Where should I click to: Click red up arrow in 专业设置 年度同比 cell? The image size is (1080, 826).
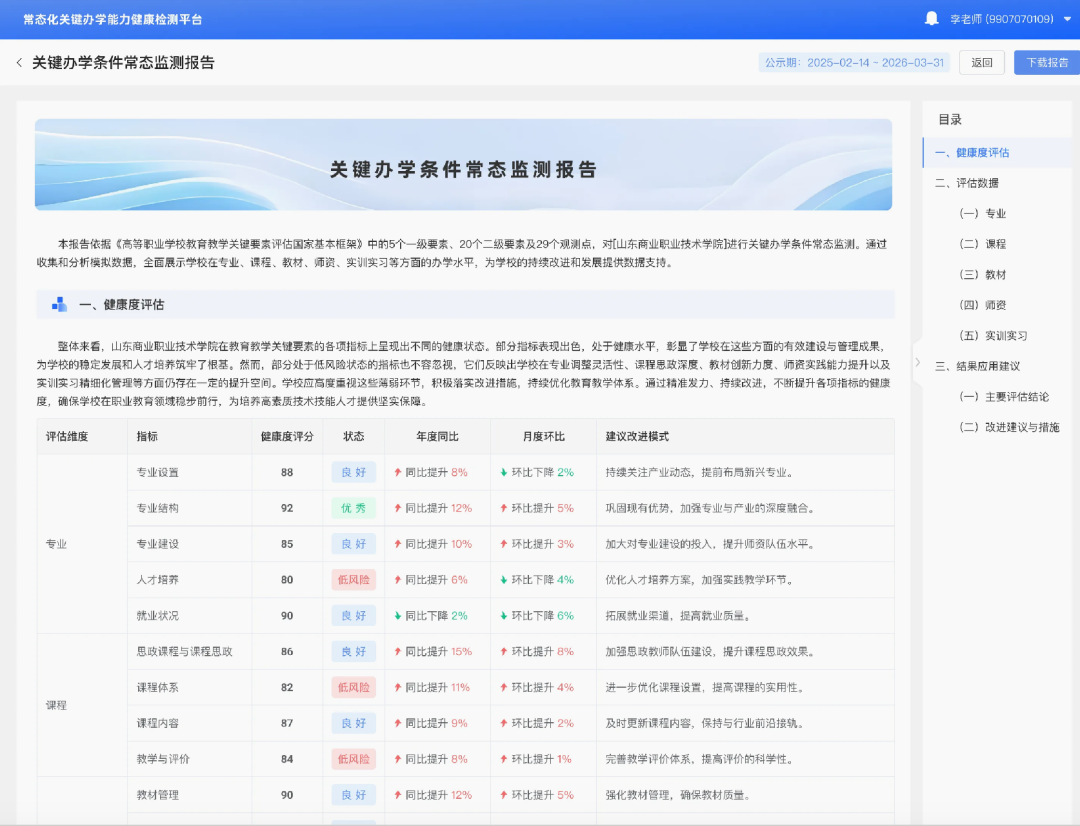pyautogui.click(x=397, y=472)
